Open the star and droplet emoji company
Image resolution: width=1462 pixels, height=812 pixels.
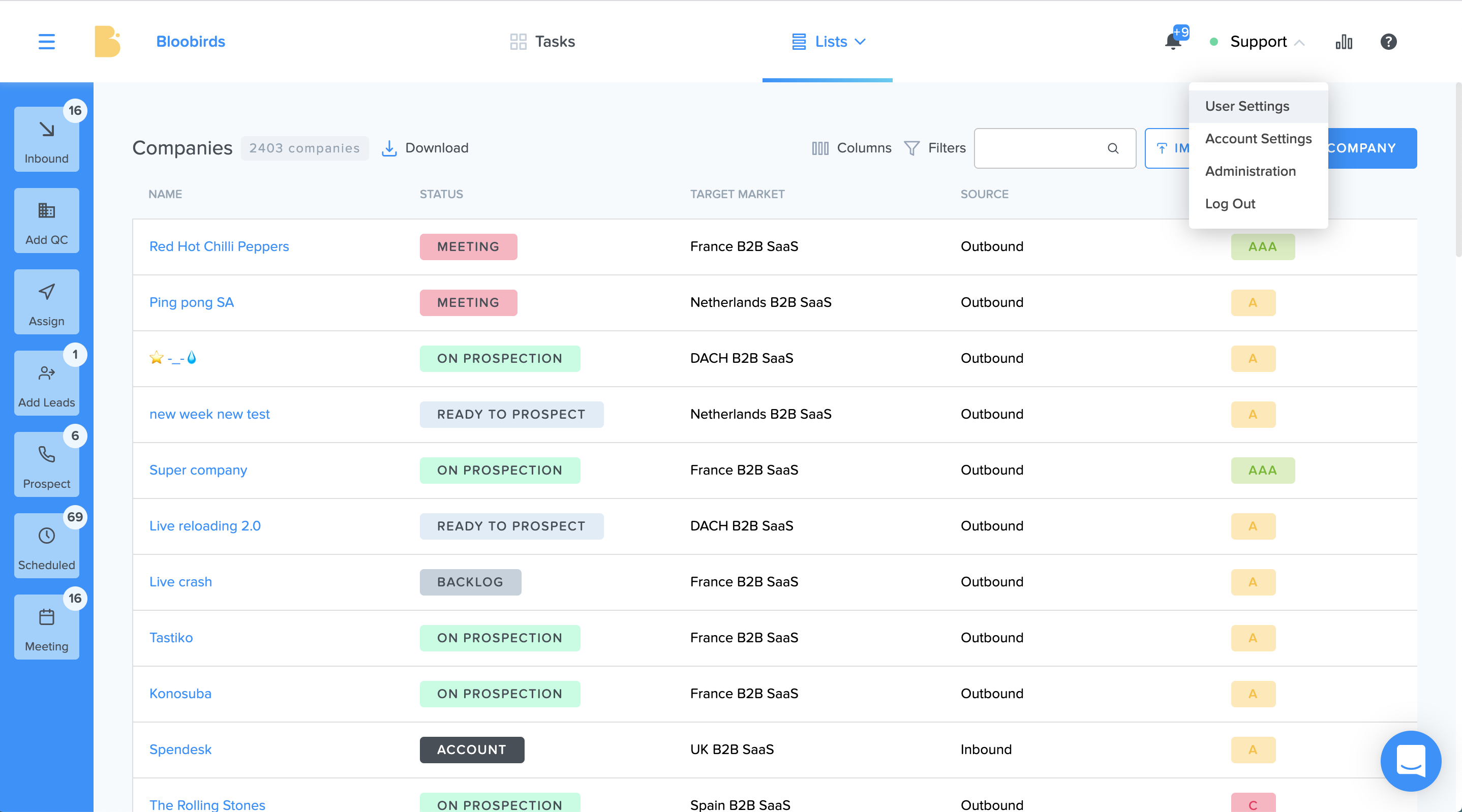(172, 358)
